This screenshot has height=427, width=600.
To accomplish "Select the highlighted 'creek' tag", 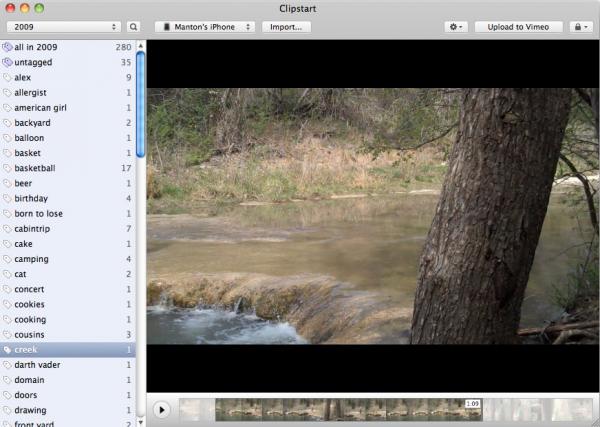I will [68, 350].
